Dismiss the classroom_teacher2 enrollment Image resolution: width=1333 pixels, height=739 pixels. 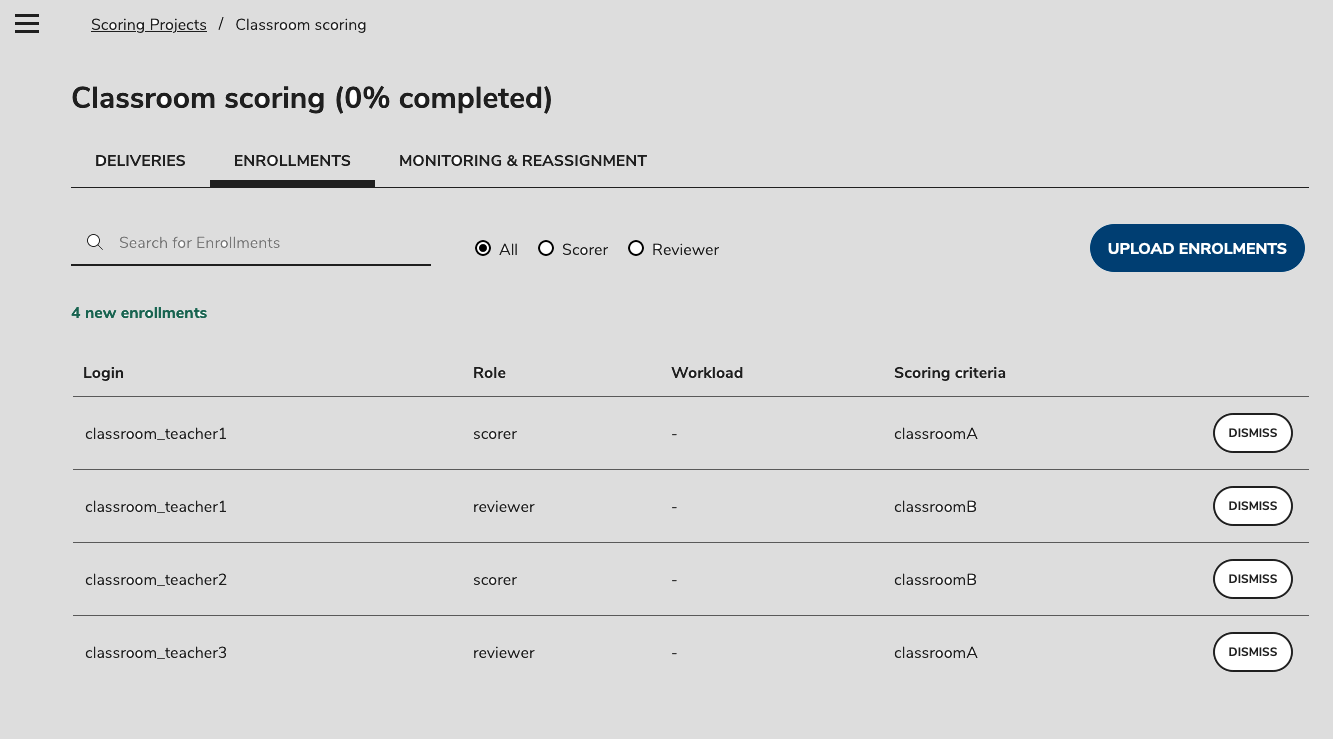[1252, 579]
